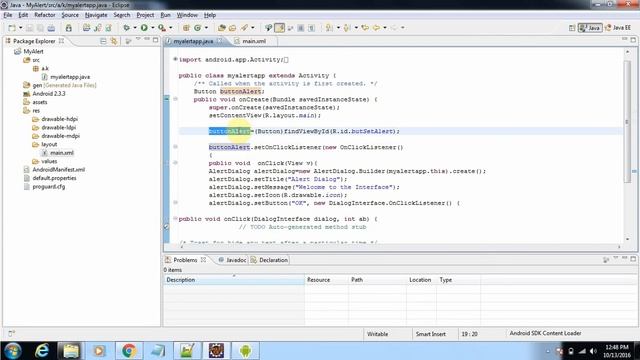Select AndroidManifest.xml in the tree
This screenshot has height=360, width=640.
point(58,169)
